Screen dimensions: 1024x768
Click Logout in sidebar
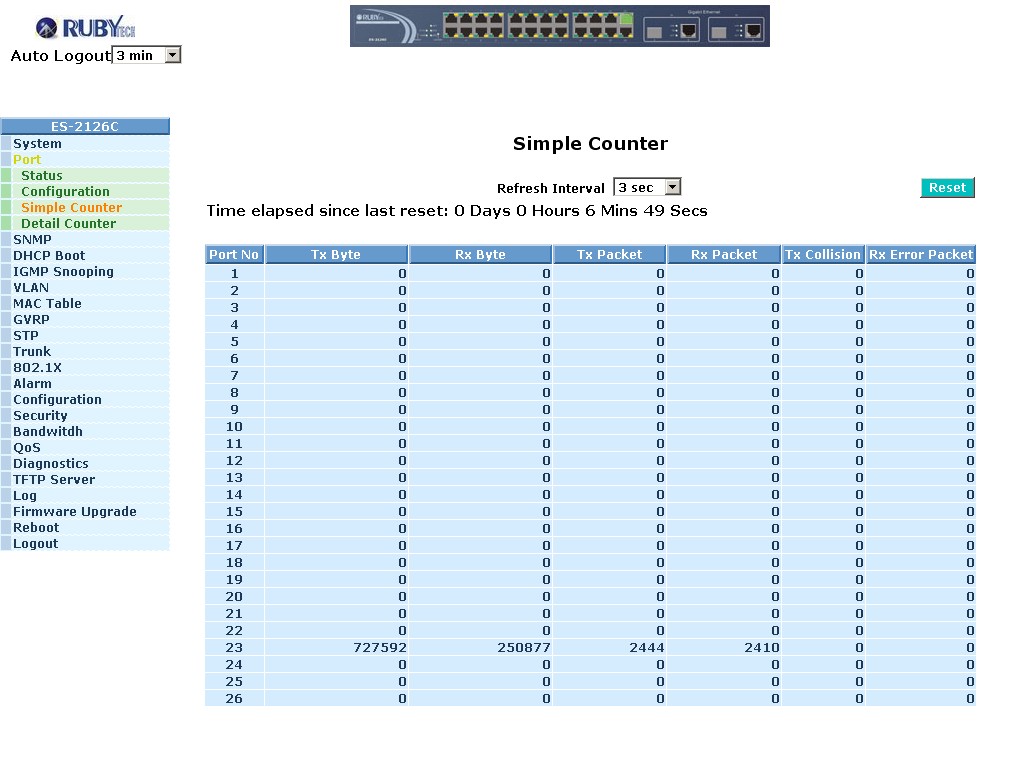pyautogui.click(x=35, y=543)
